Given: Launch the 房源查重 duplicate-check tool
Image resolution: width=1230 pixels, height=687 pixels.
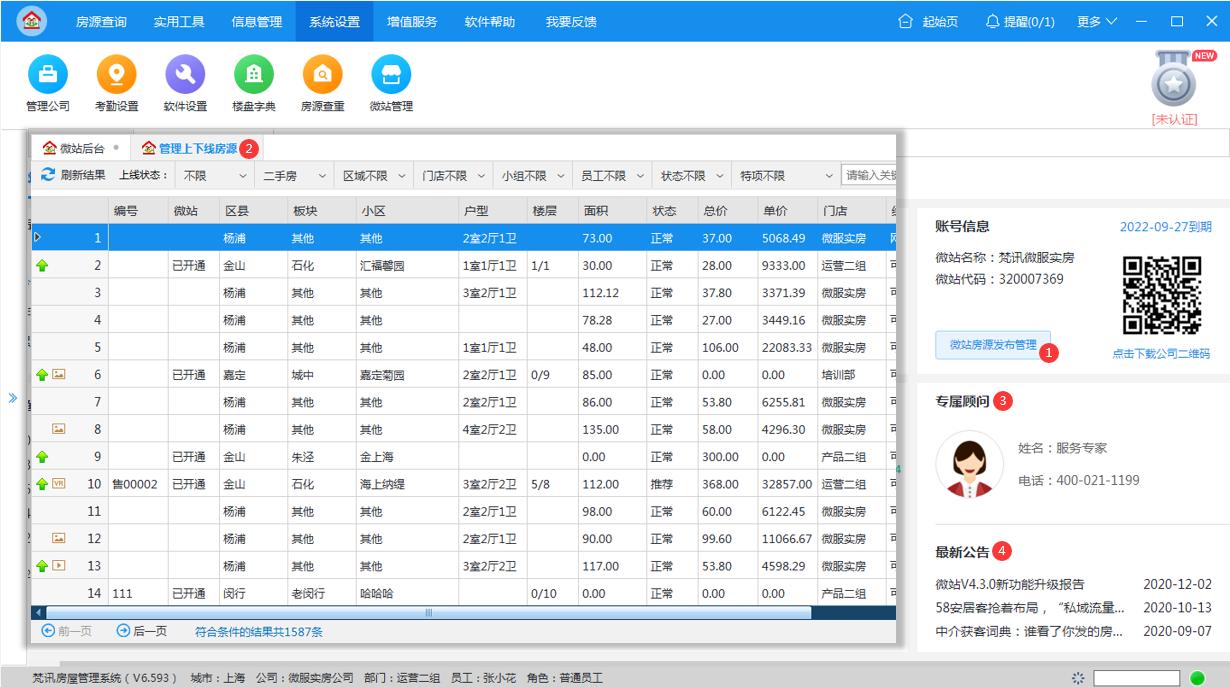Looking at the screenshot, I should point(321,80).
